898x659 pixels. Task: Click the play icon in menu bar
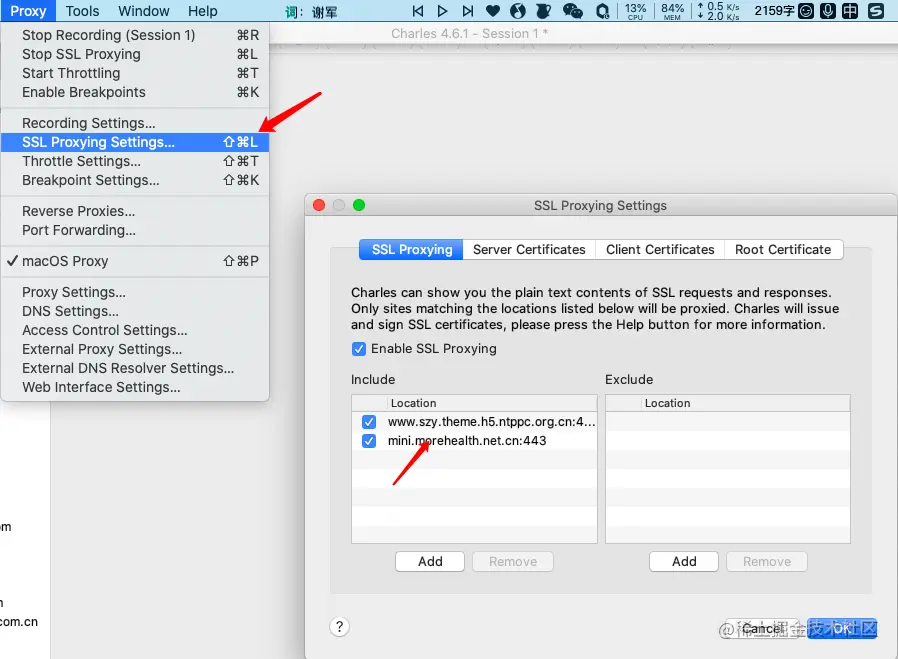pyautogui.click(x=442, y=11)
